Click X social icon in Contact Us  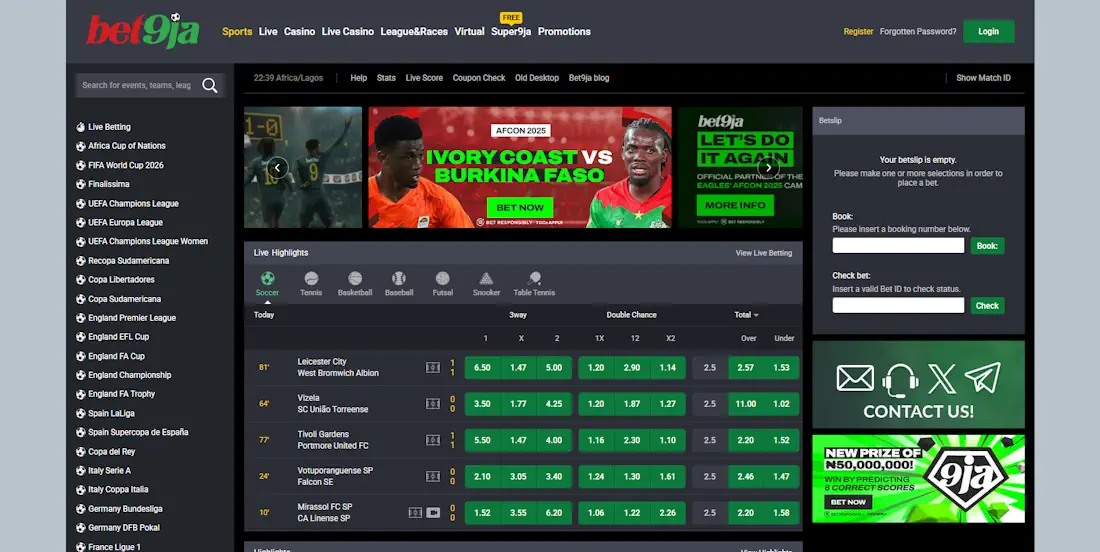(x=941, y=379)
